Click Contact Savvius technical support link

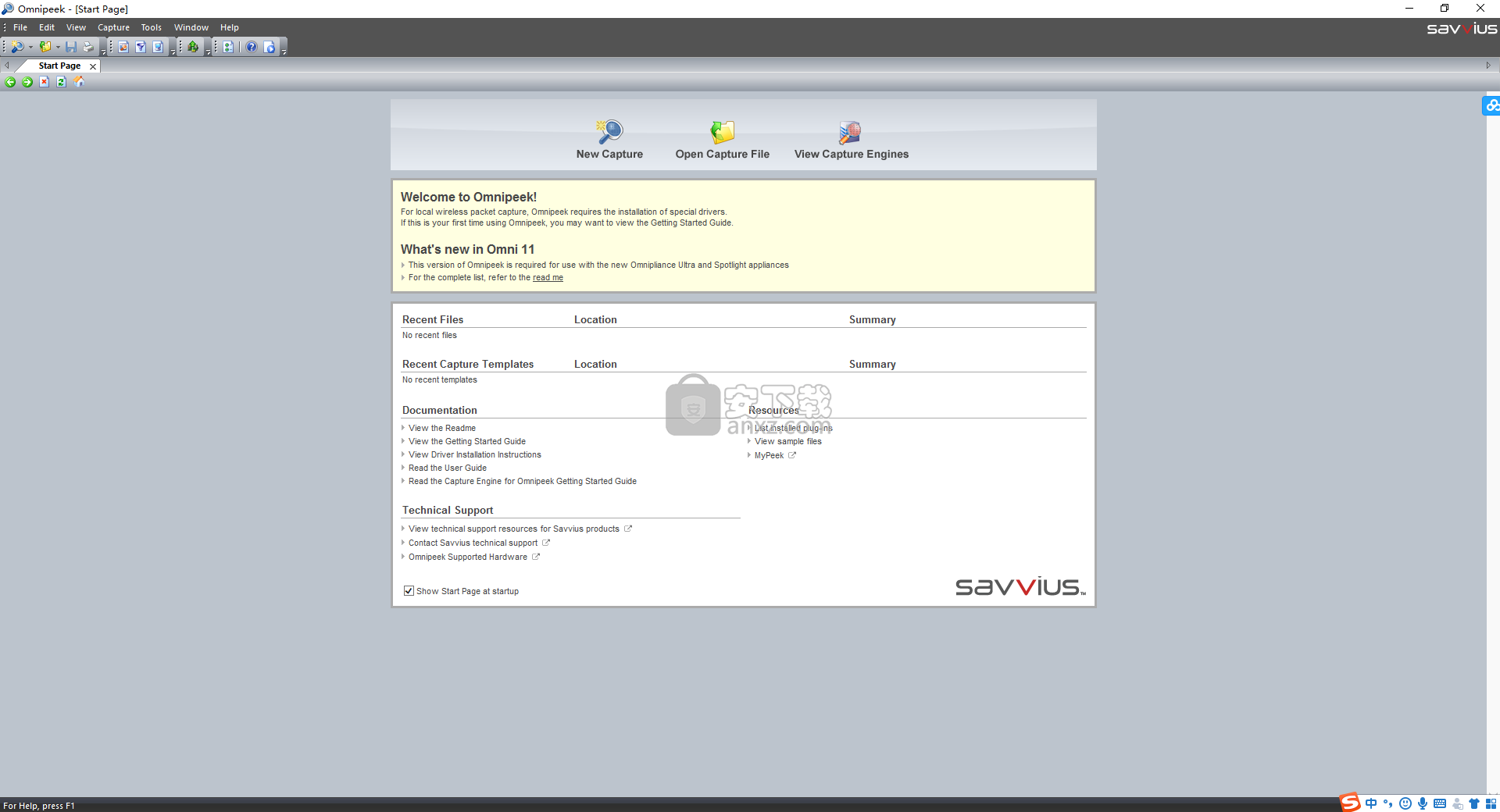pyautogui.click(x=473, y=543)
